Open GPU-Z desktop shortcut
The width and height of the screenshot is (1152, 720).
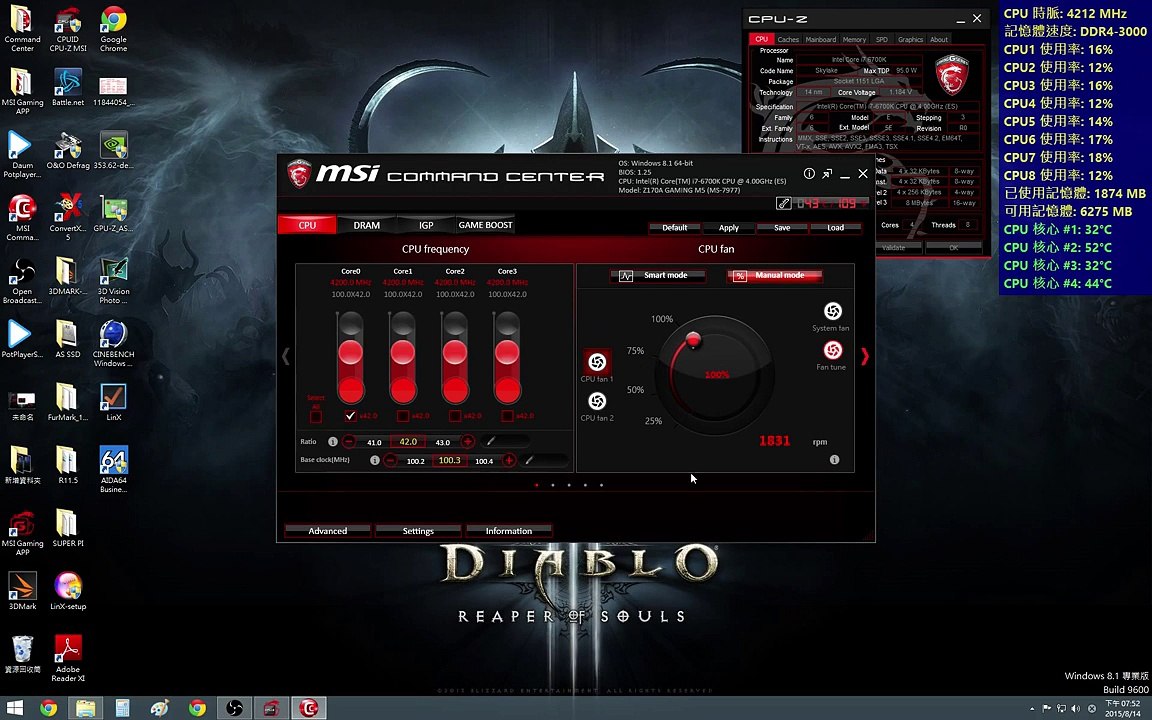pos(113,214)
